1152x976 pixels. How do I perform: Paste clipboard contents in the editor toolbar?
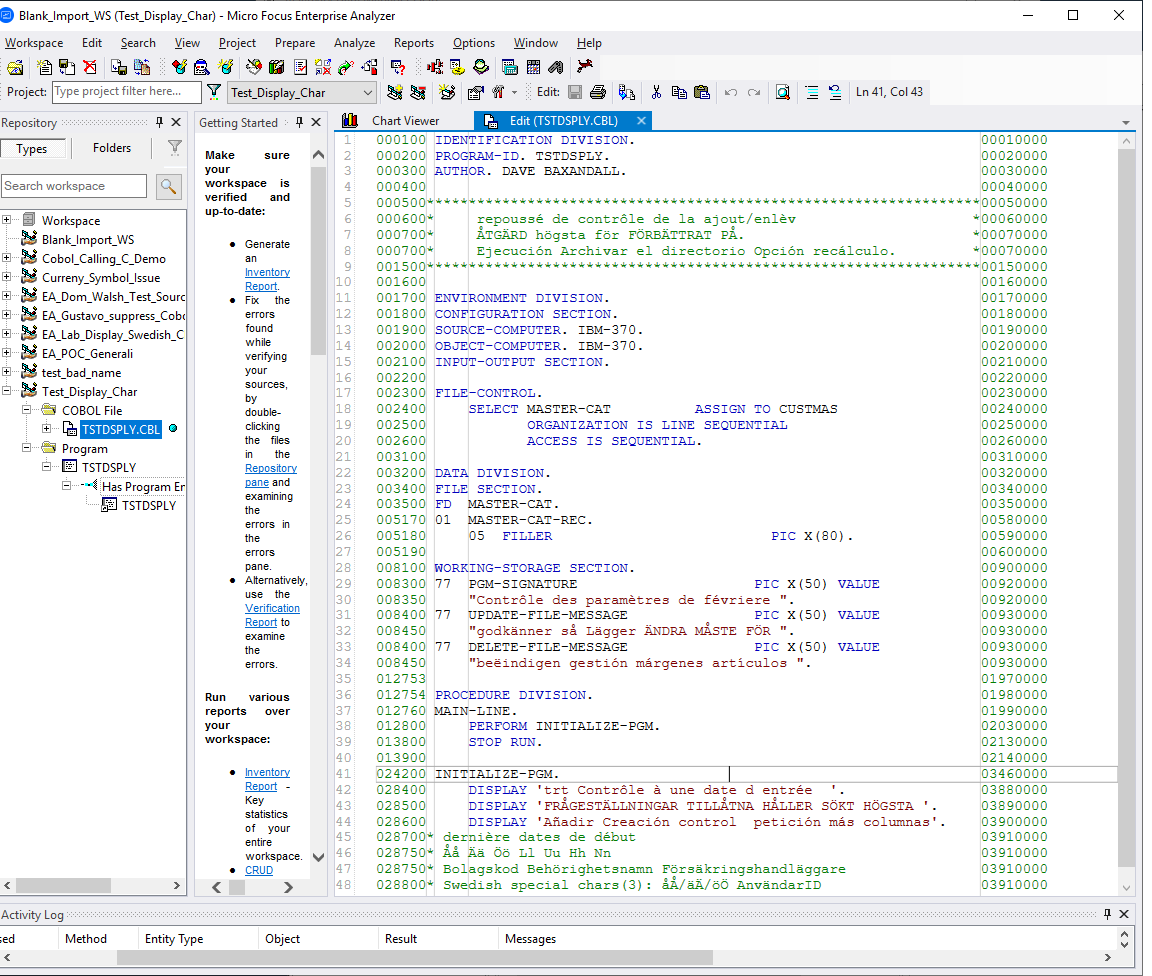pos(703,91)
